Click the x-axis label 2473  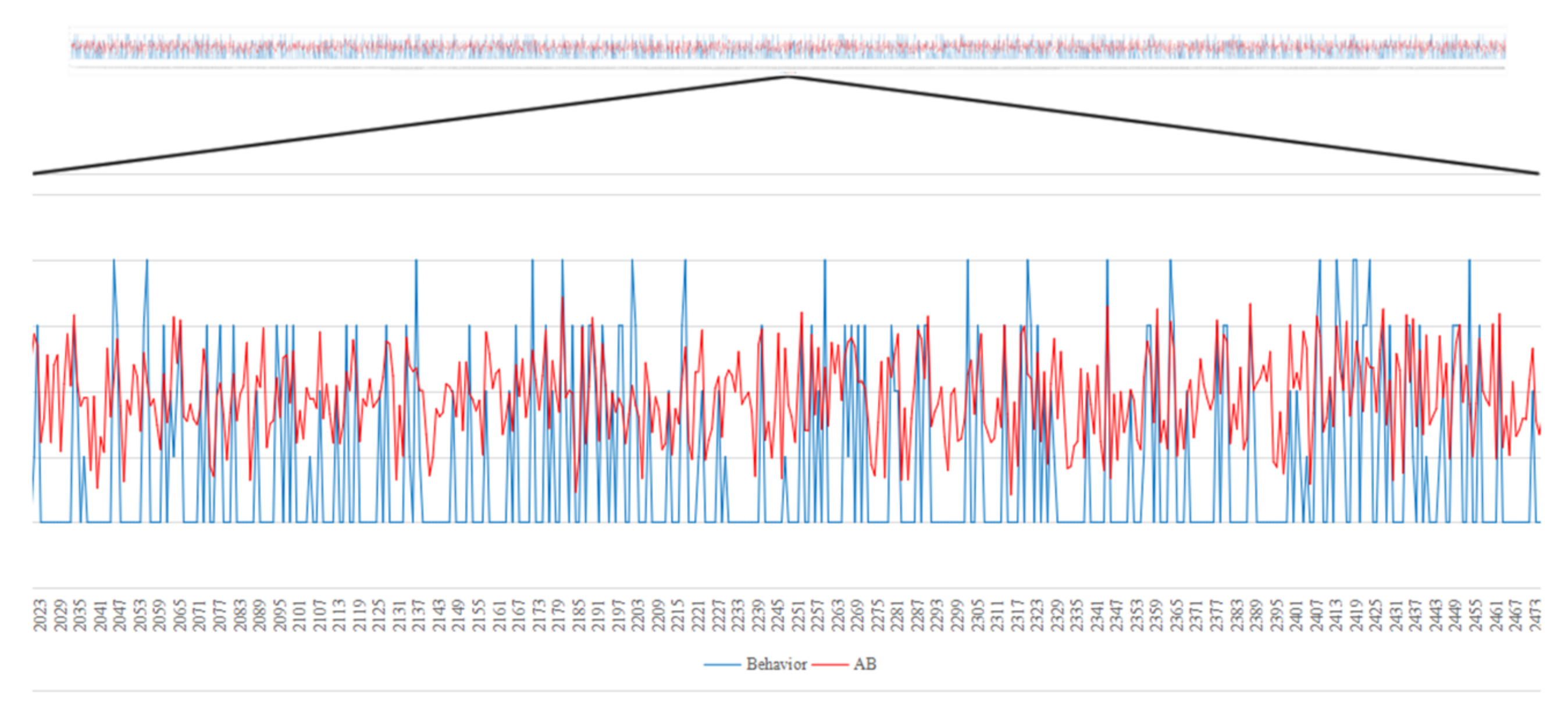[1534, 615]
